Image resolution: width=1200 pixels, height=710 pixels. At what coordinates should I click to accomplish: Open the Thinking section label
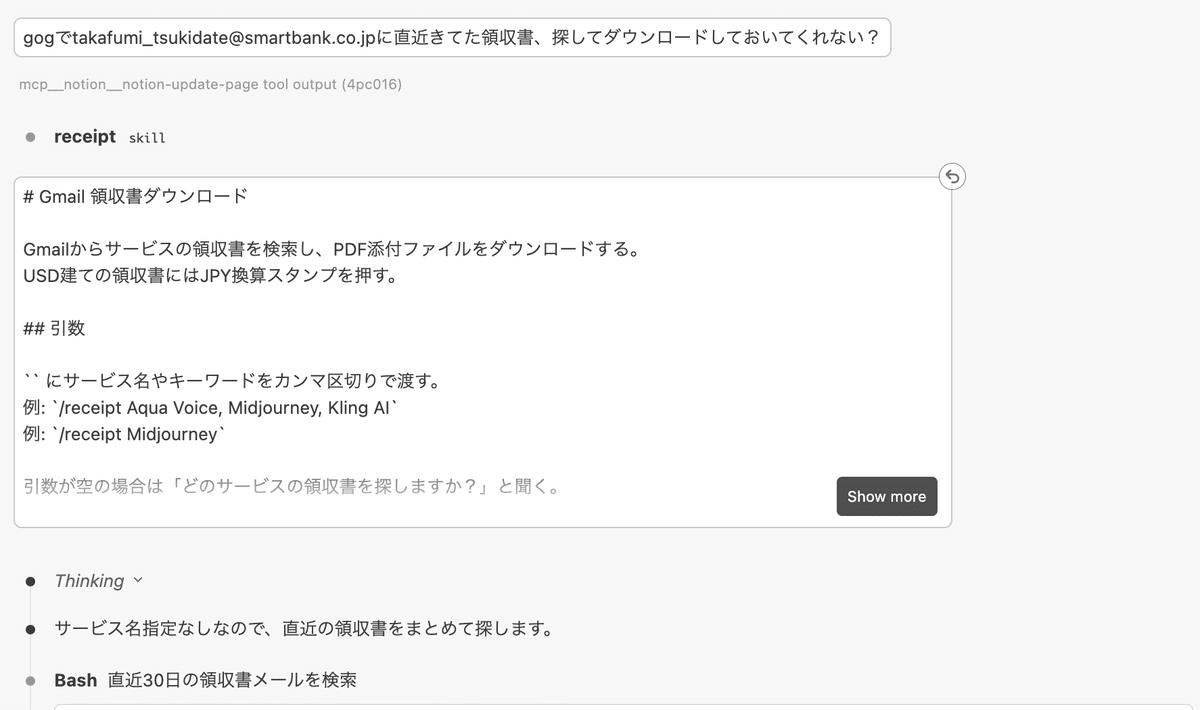click(89, 581)
